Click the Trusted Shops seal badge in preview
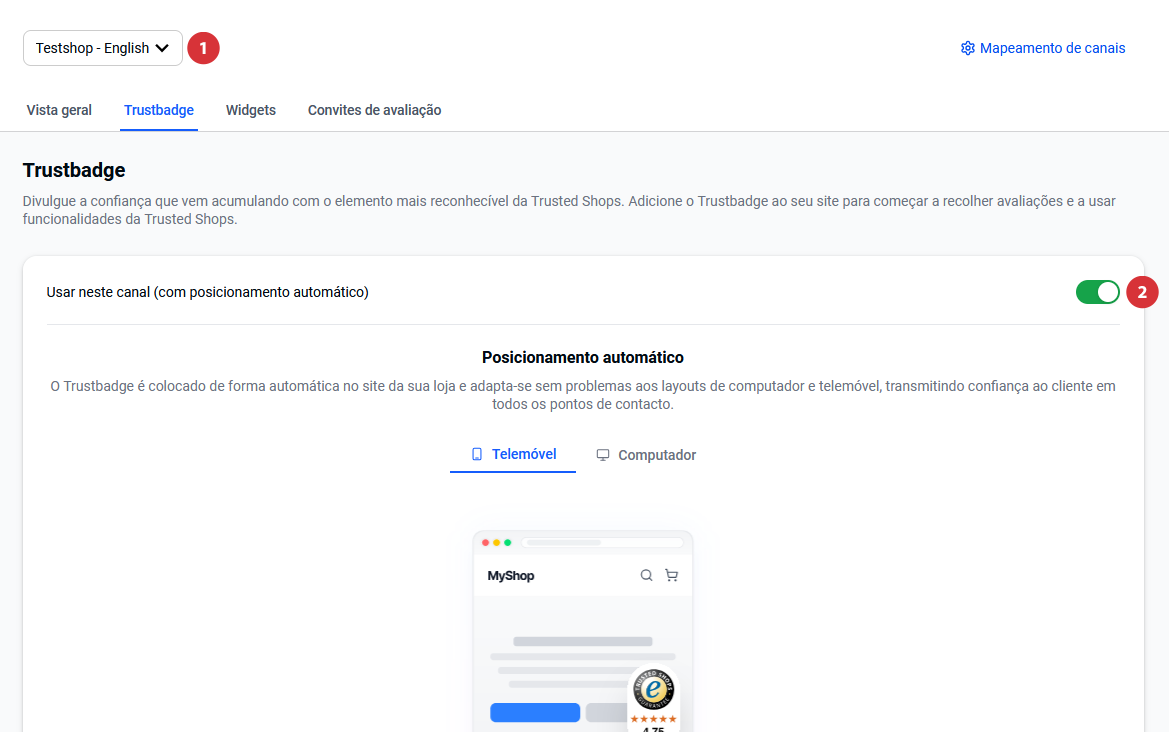 (654, 690)
